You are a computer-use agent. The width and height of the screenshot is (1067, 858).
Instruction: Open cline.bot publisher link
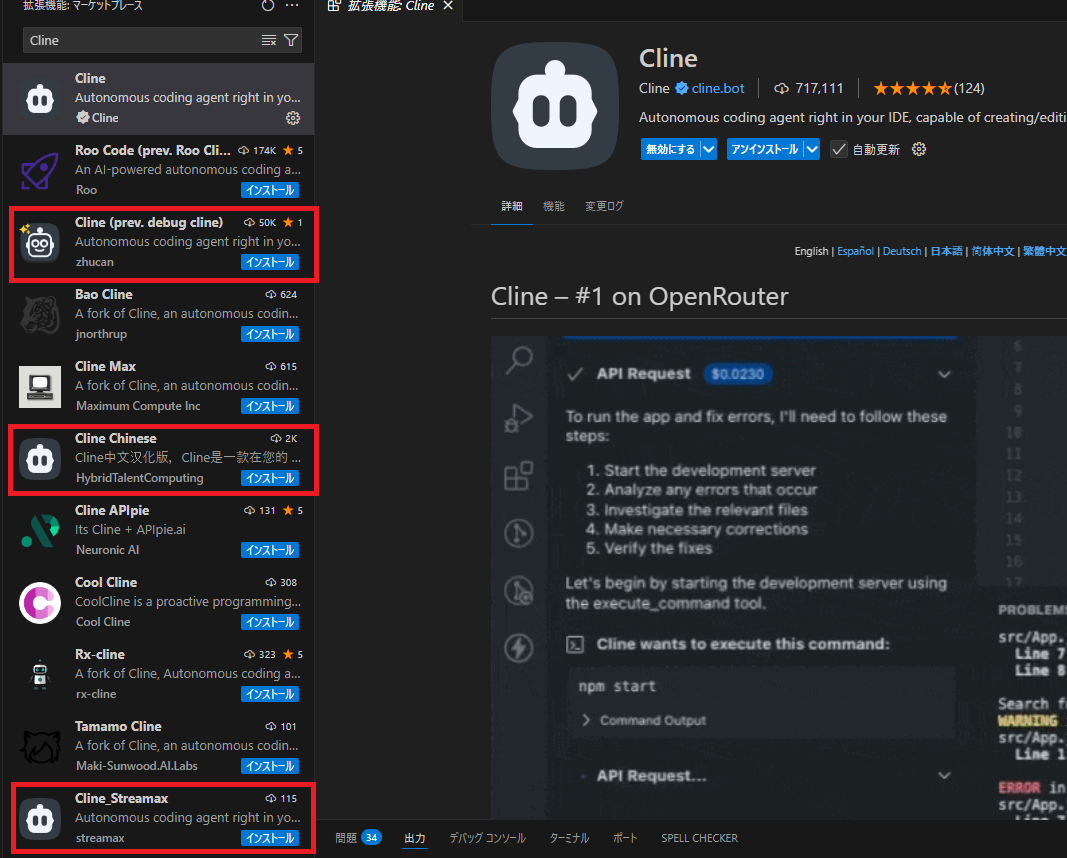718,88
